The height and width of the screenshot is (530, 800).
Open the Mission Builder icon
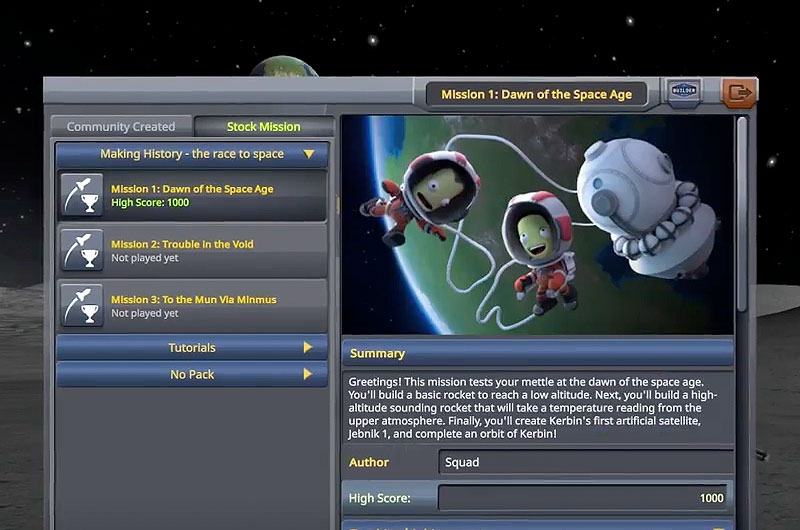(x=685, y=93)
